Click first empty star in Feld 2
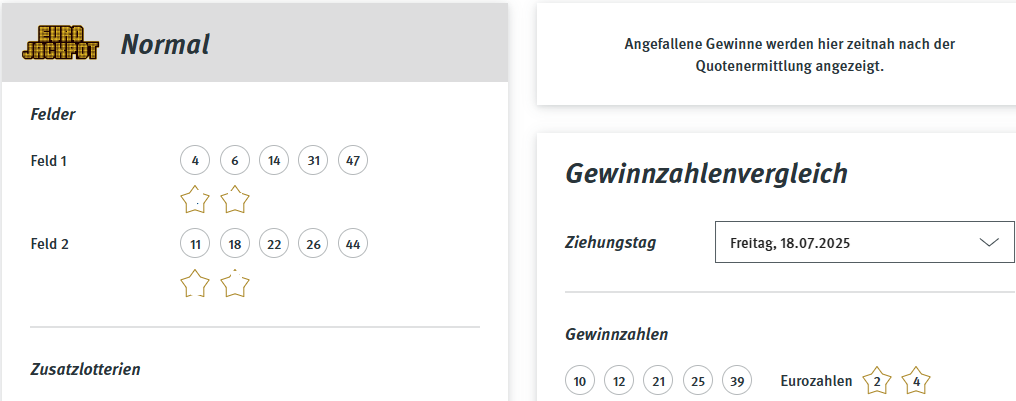The height and width of the screenshot is (401, 1016). click(195, 284)
